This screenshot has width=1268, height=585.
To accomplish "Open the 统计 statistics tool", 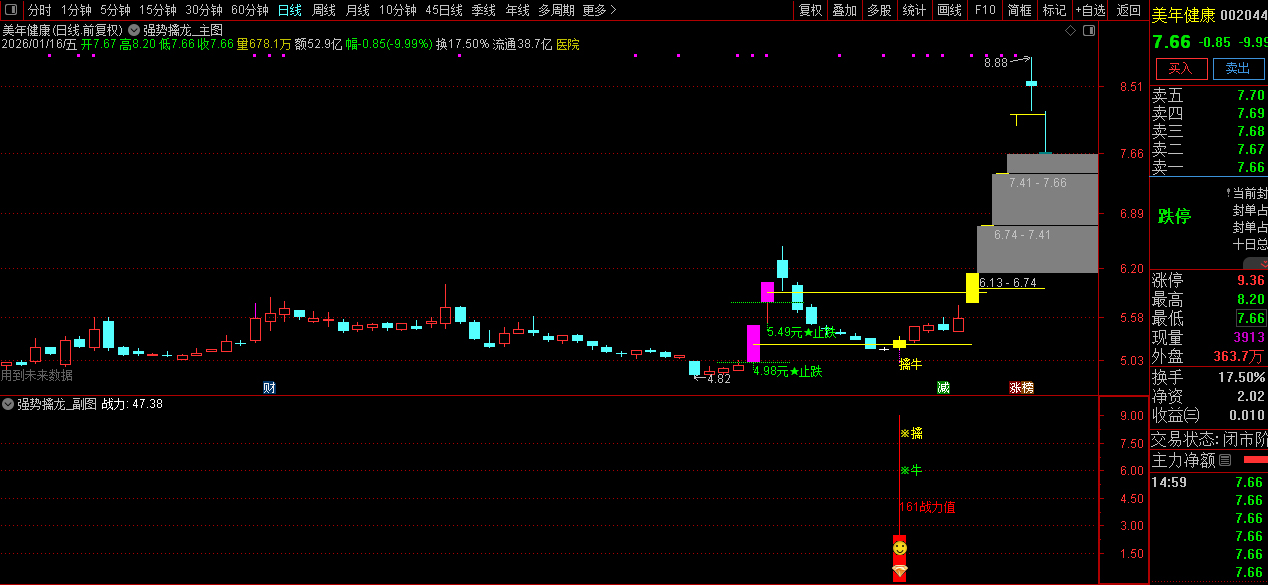I will pyautogui.click(x=914, y=10).
